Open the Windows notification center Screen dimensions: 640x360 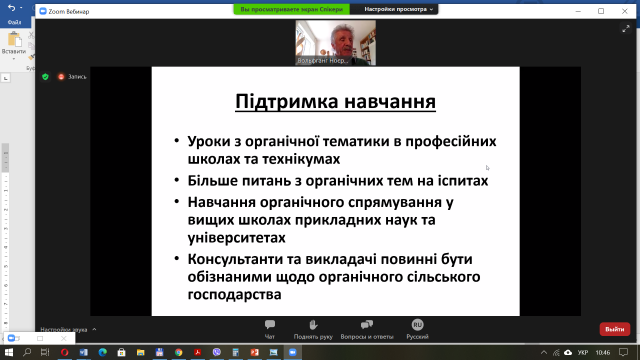[x=623, y=352]
